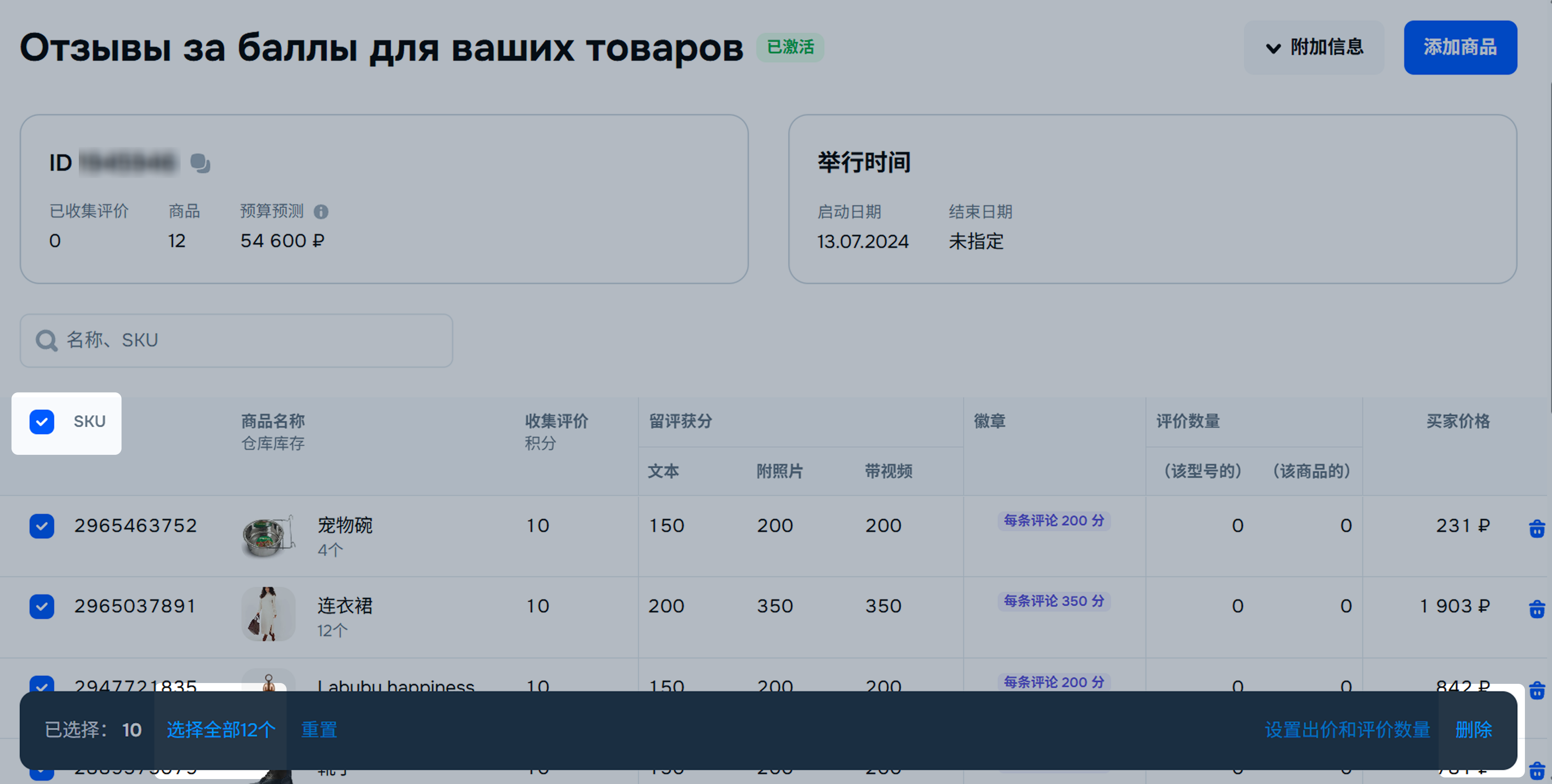Toggle the select-all SKU header checkbox
The width and height of the screenshot is (1552, 784).
[41, 422]
